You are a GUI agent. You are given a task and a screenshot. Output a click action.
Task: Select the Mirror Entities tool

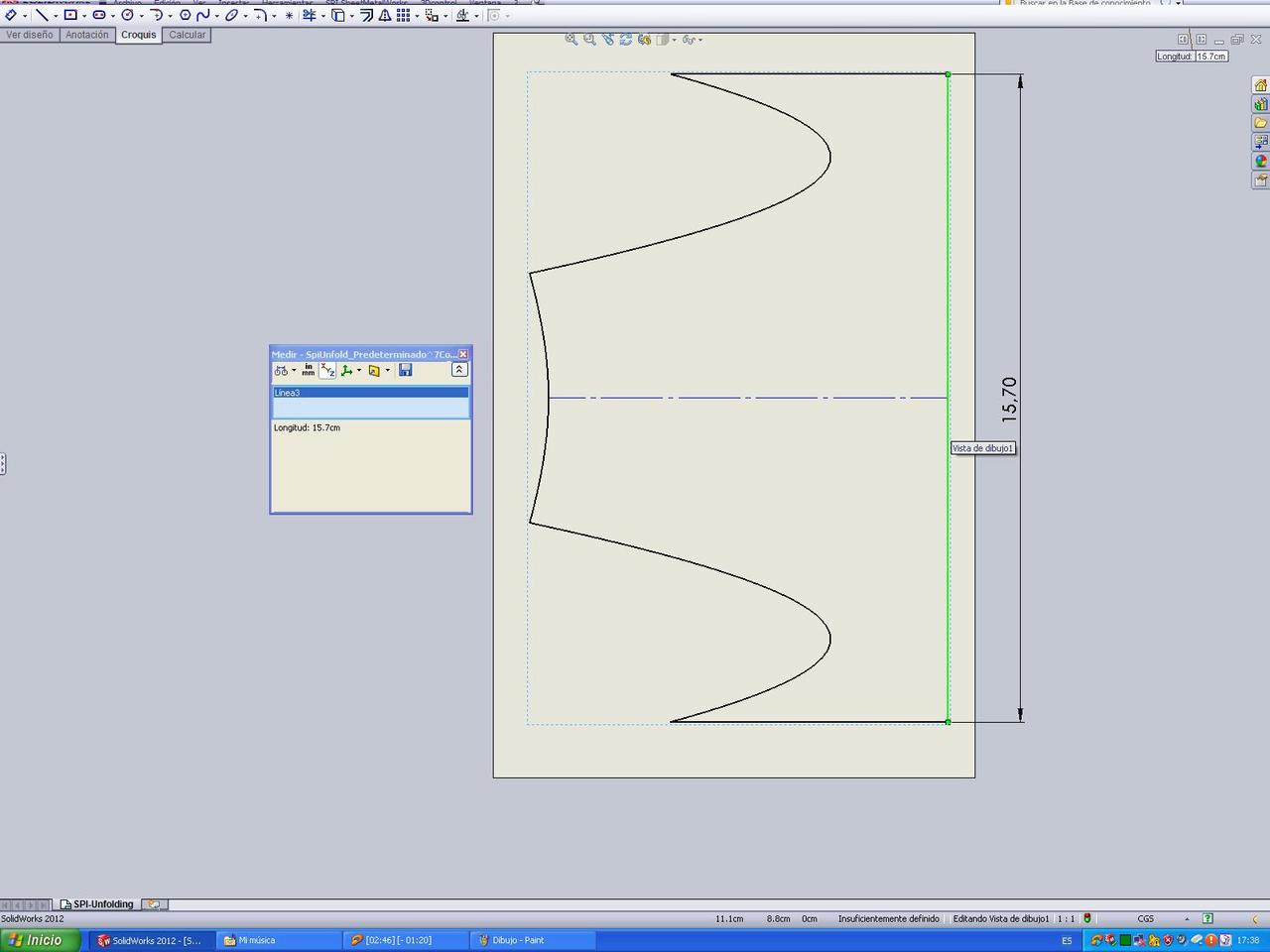pos(385,15)
